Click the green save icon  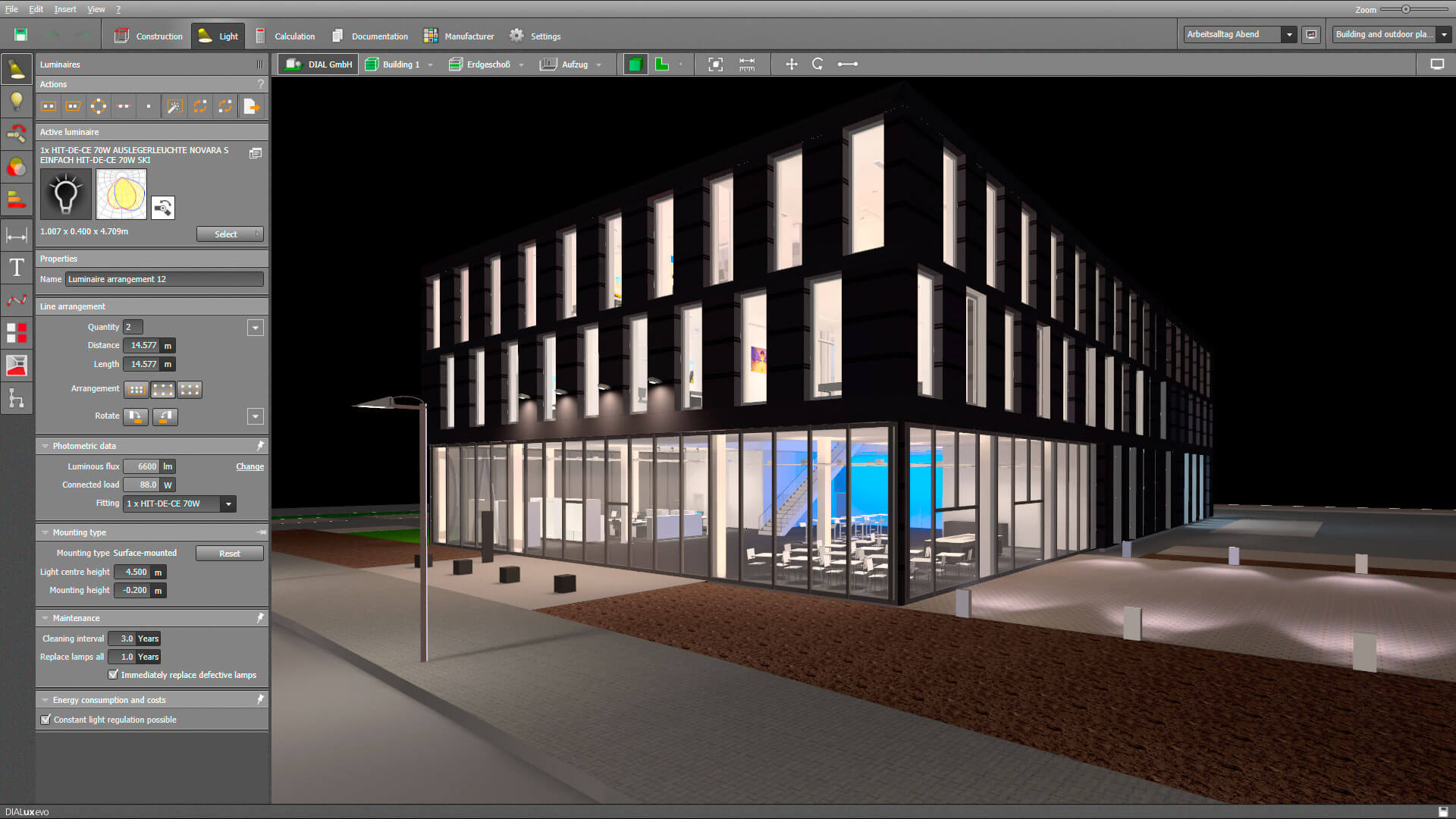(x=20, y=35)
